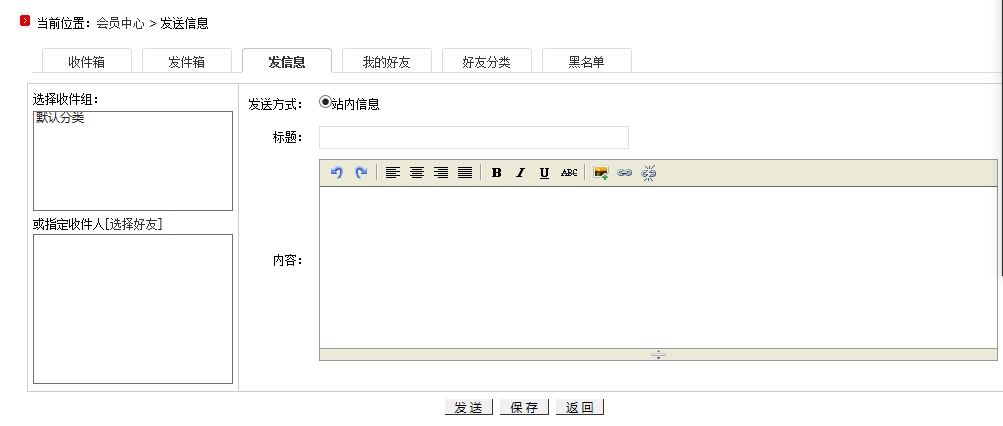This screenshot has height=426, width=1003.
Task: Justify text in the editor
Action: [x=465, y=173]
